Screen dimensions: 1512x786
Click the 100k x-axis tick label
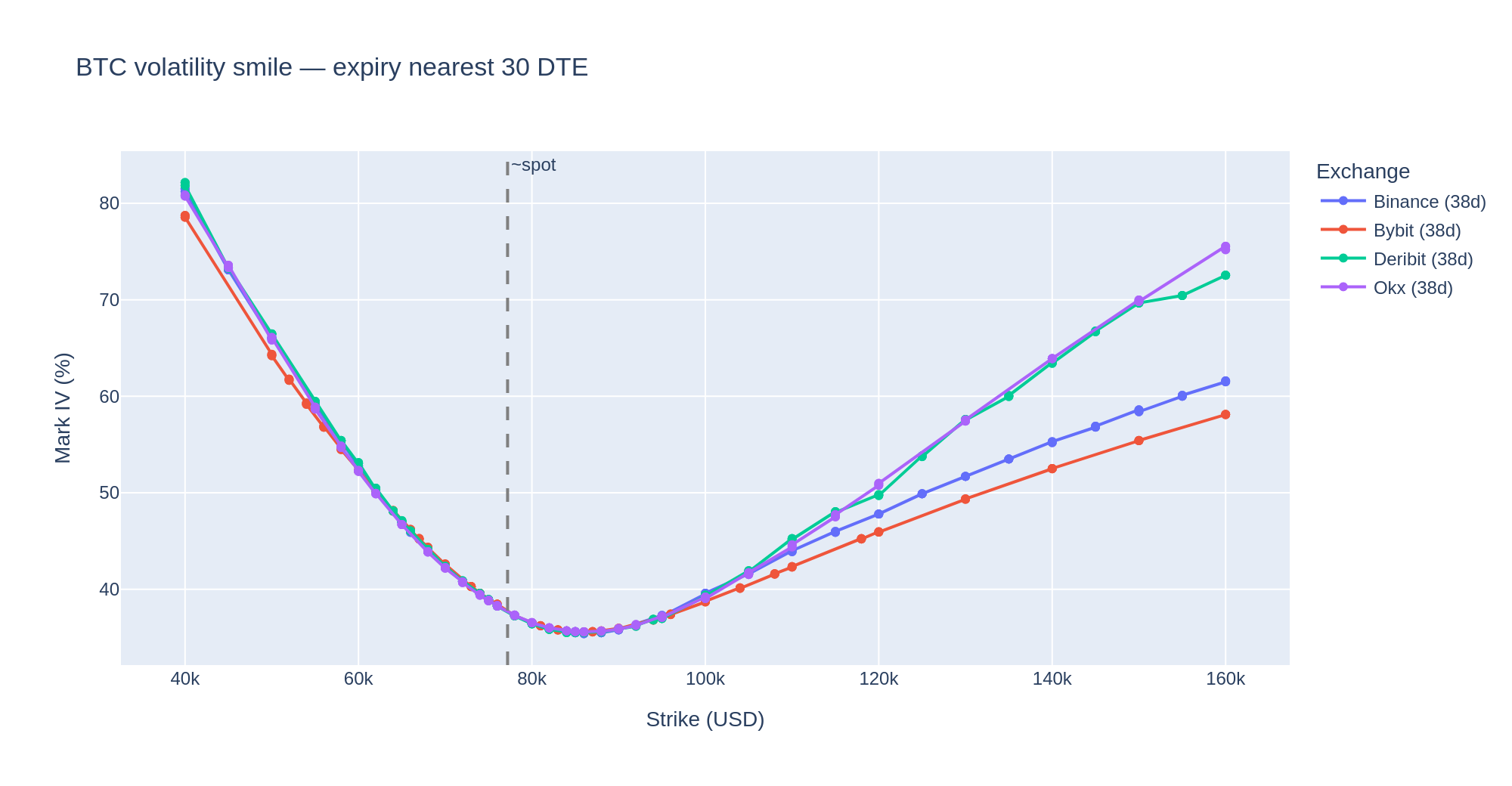tap(705, 679)
